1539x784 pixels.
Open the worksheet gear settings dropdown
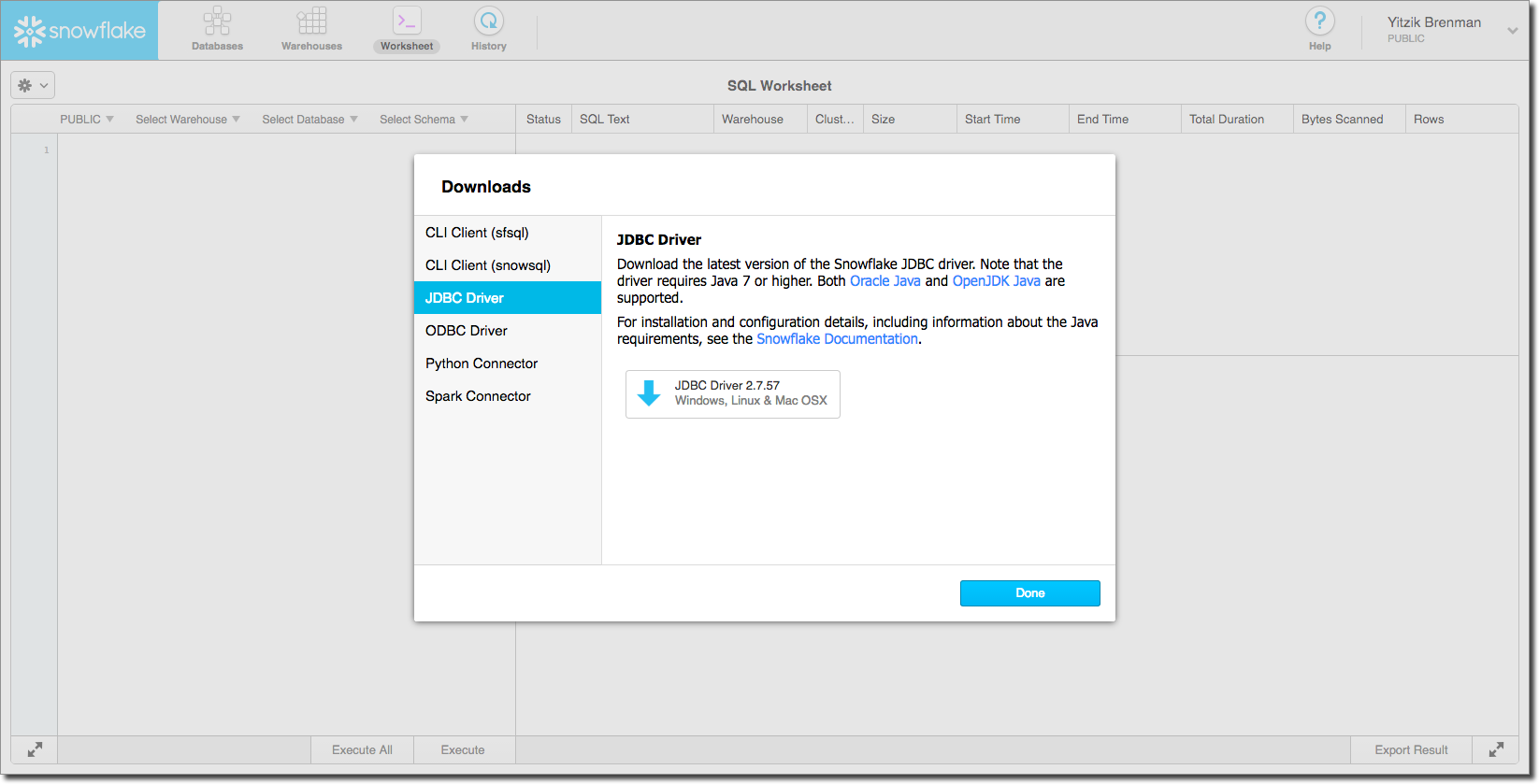click(x=33, y=85)
